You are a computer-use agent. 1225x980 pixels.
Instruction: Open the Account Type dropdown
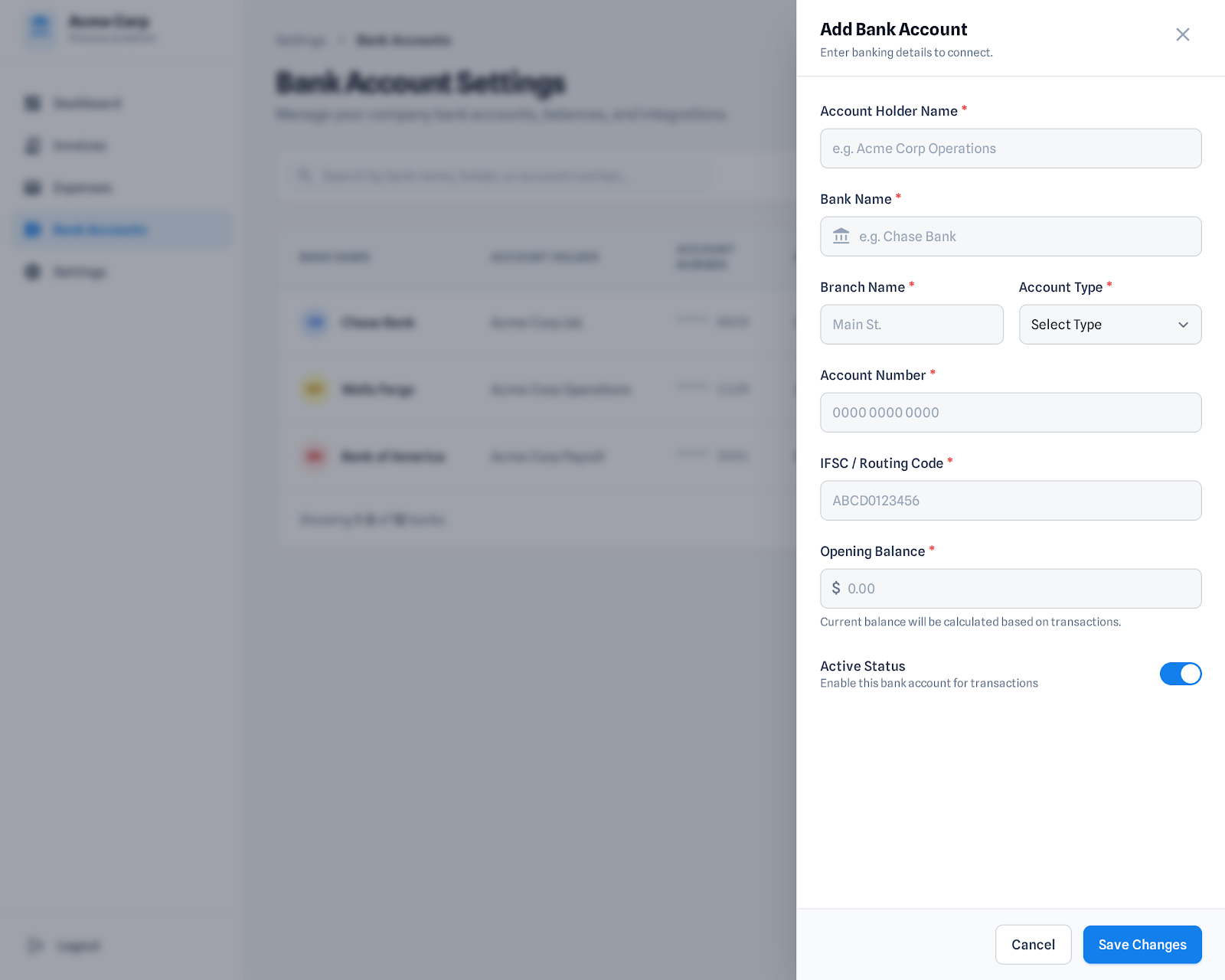tap(1109, 325)
